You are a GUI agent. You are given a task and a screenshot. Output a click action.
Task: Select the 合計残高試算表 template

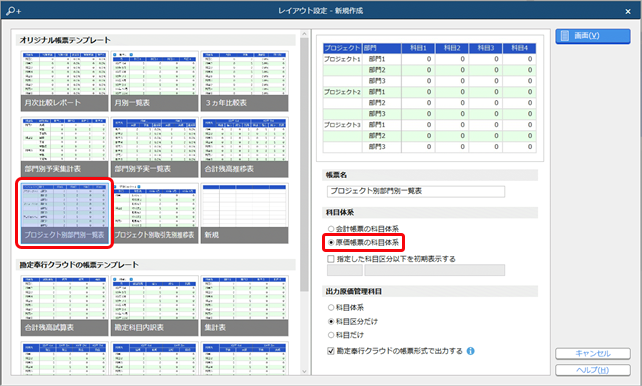click(65, 306)
